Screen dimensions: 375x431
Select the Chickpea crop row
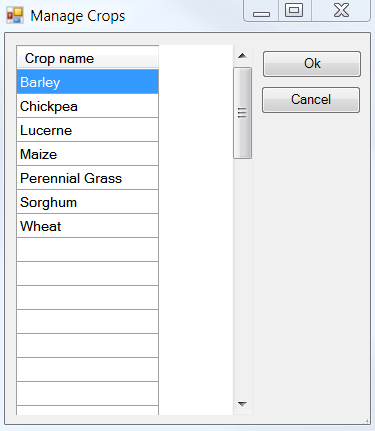[x=88, y=106]
